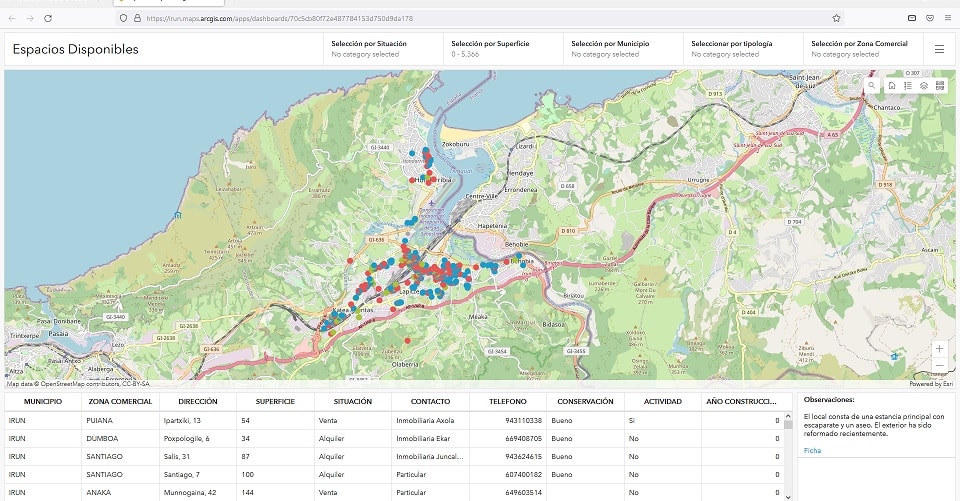The width and height of the screenshot is (960, 501).
Task: Select the row with Munnogaina, 42
Action: [394, 492]
